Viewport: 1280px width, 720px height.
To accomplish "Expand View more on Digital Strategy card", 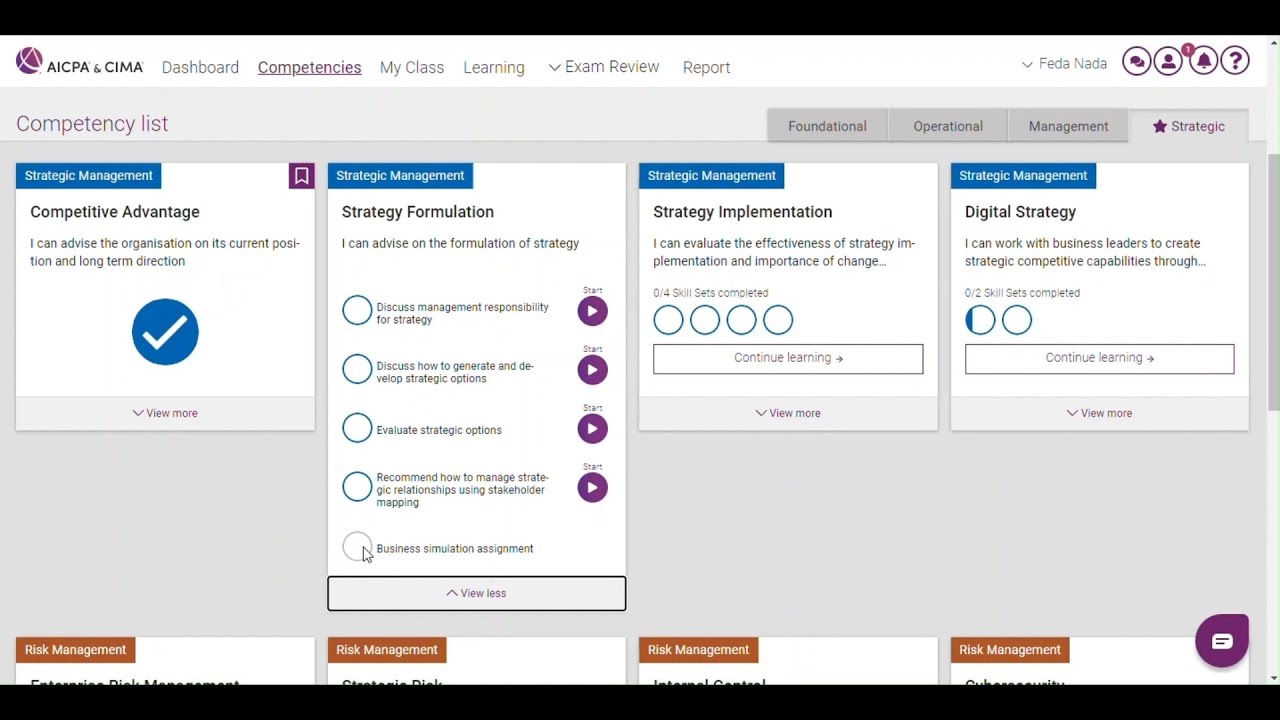I will point(1099,413).
